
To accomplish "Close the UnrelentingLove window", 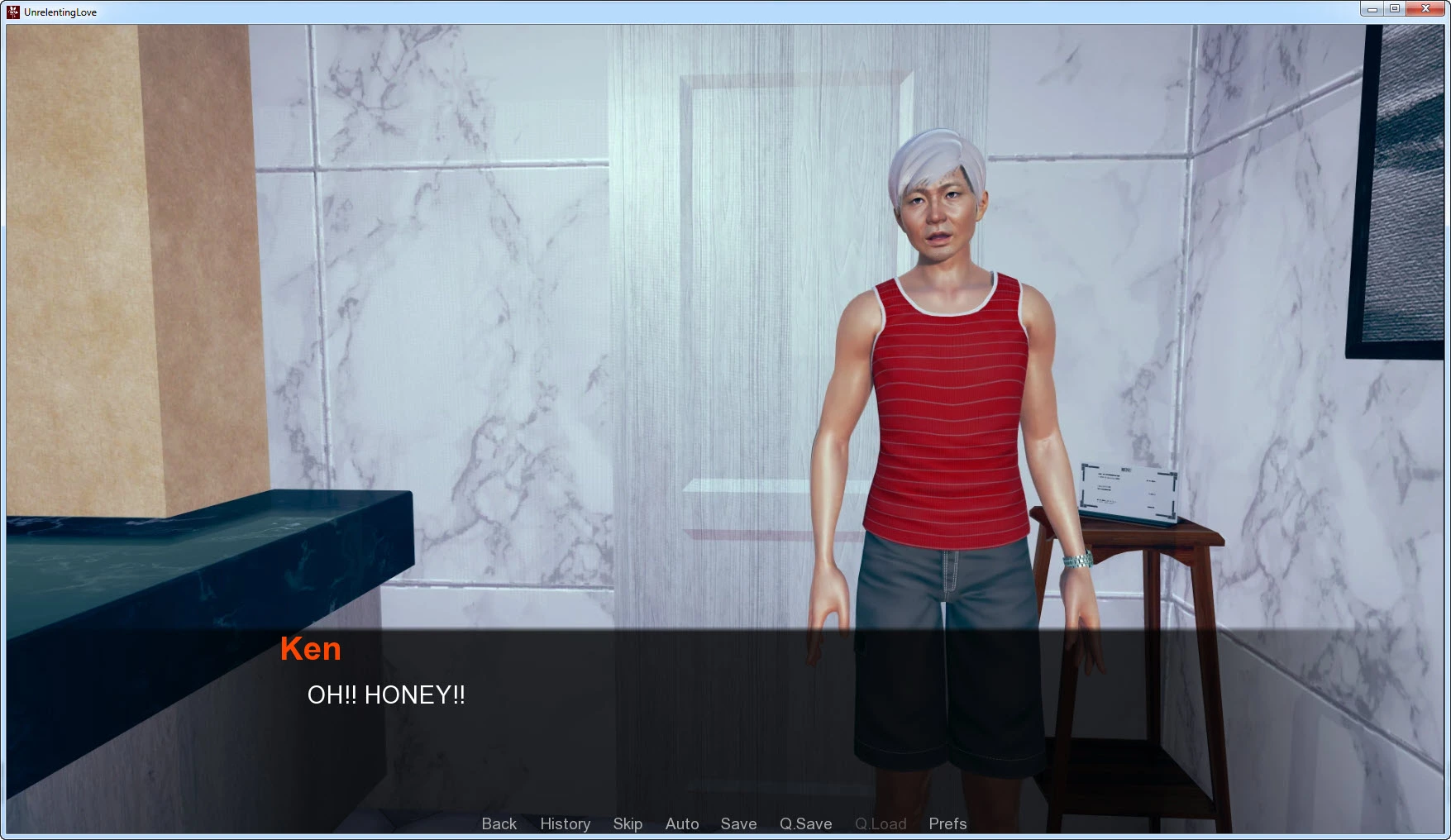I will click(x=1425, y=9).
